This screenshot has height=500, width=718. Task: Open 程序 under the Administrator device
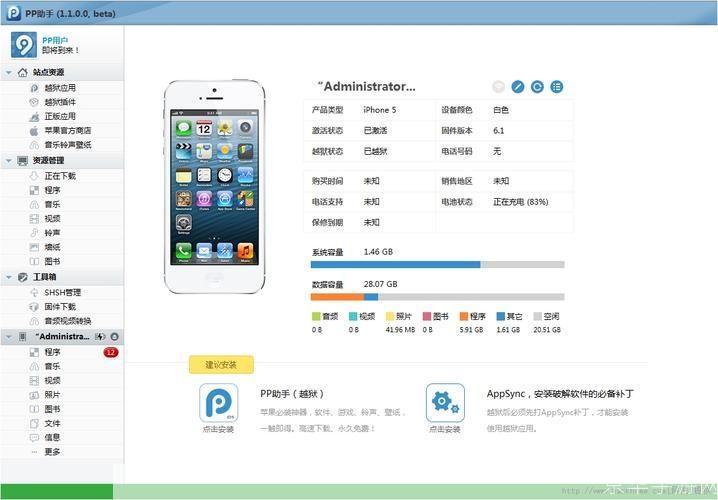(x=52, y=352)
